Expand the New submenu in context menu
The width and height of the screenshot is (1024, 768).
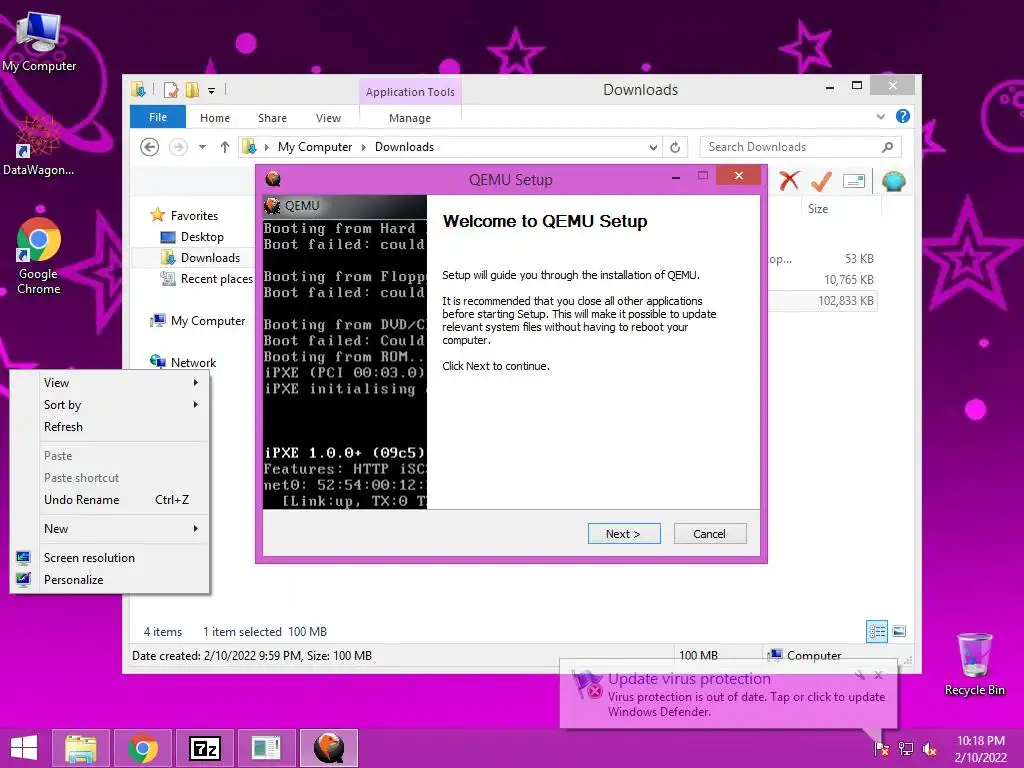(110, 529)
